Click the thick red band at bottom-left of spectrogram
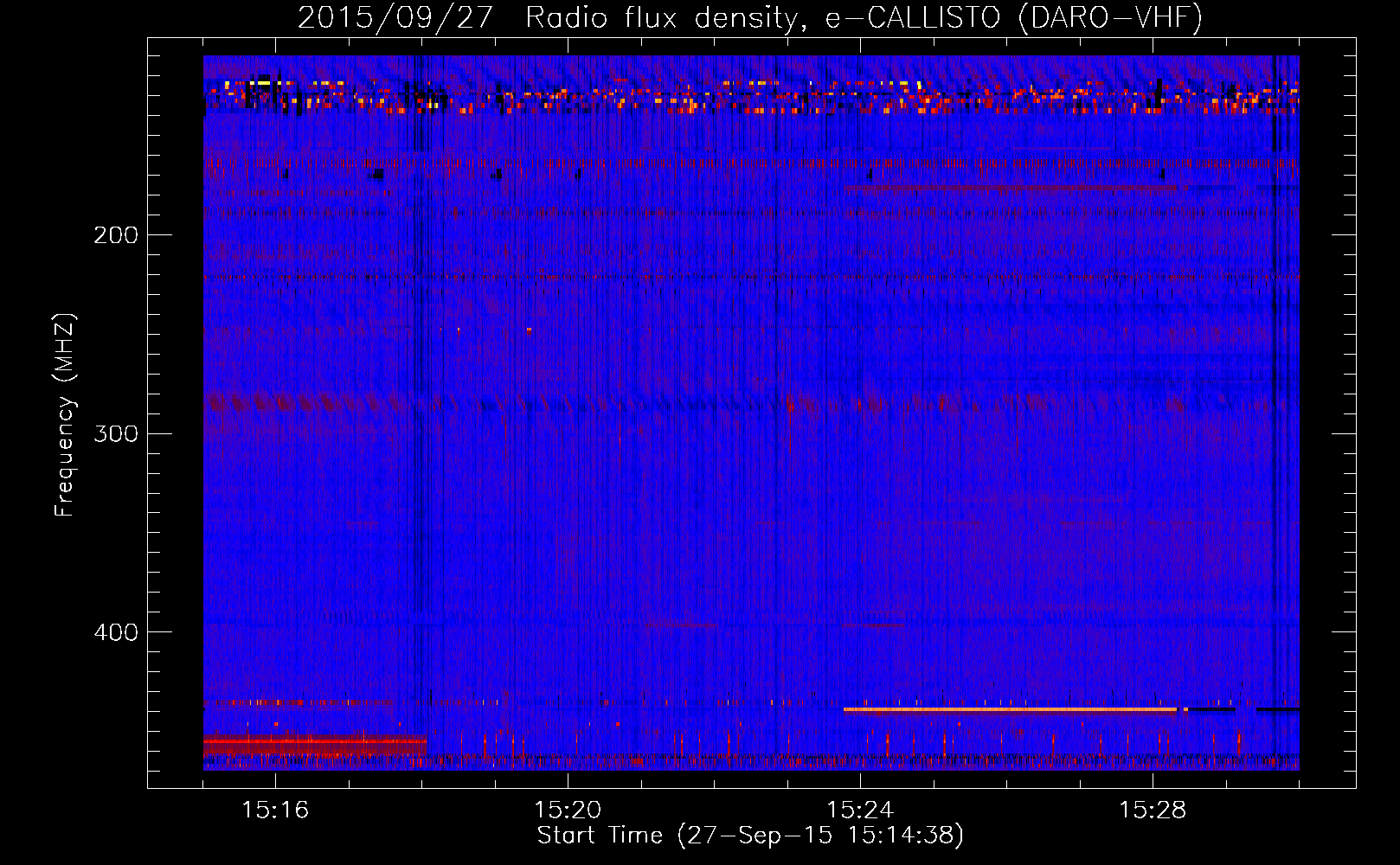The height and width of the screenshot is (865, 1400). pos(315,743)
